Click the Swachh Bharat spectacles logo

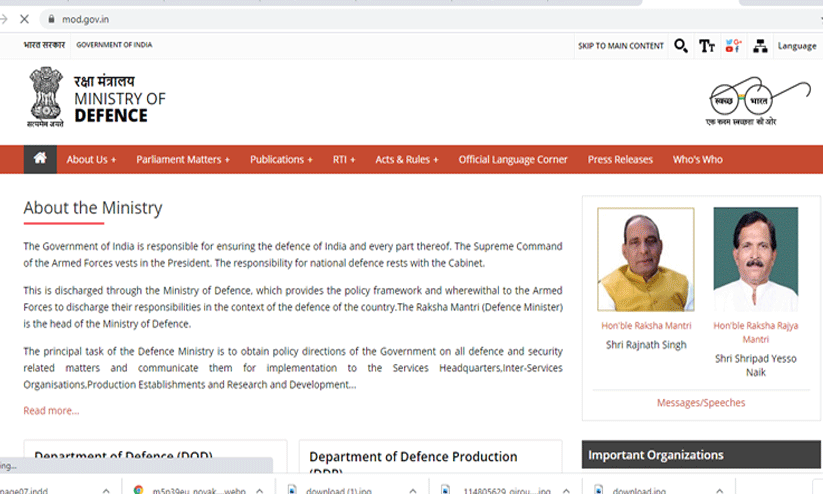[x=759, y=100]
